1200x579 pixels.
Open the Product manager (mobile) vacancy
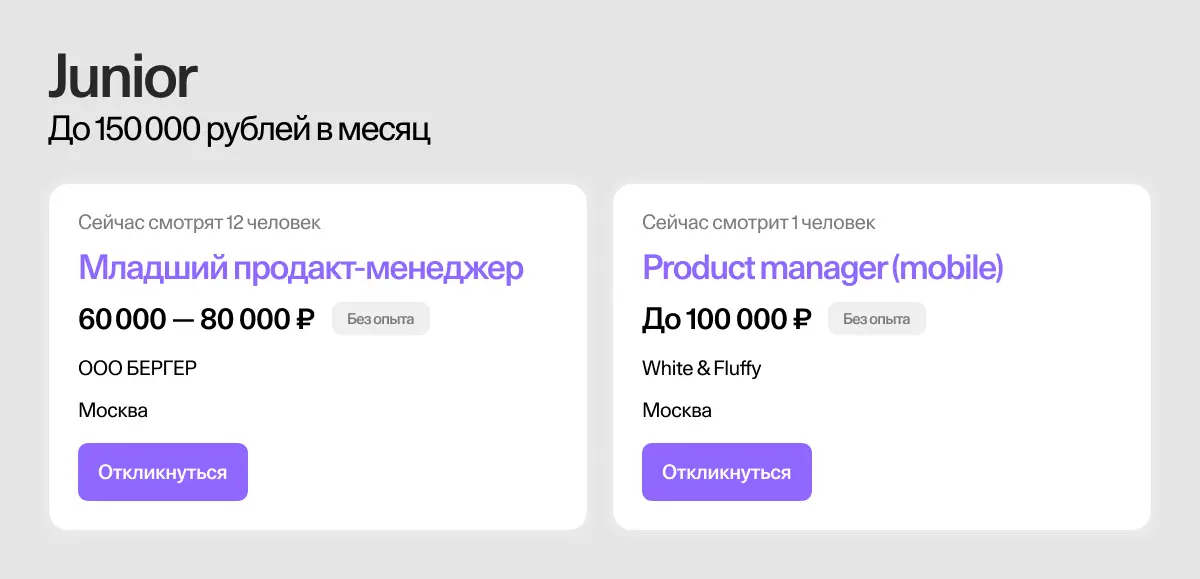822,267
